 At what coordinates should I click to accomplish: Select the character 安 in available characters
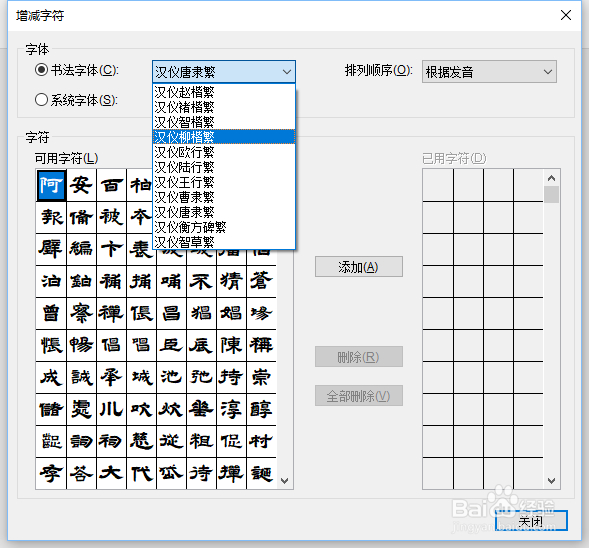82,186
